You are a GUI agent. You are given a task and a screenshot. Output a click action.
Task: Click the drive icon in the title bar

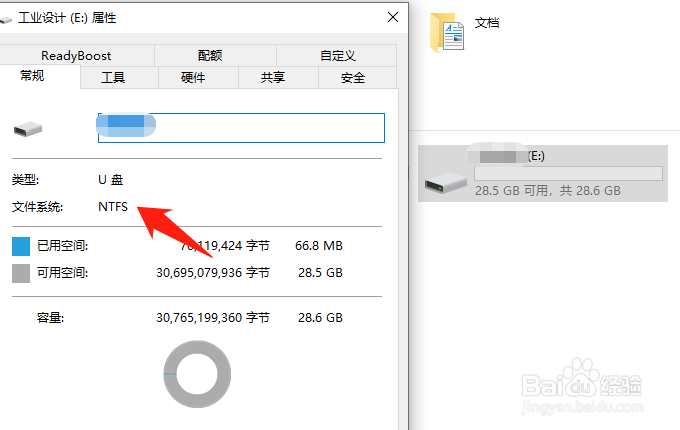point(6,19)
